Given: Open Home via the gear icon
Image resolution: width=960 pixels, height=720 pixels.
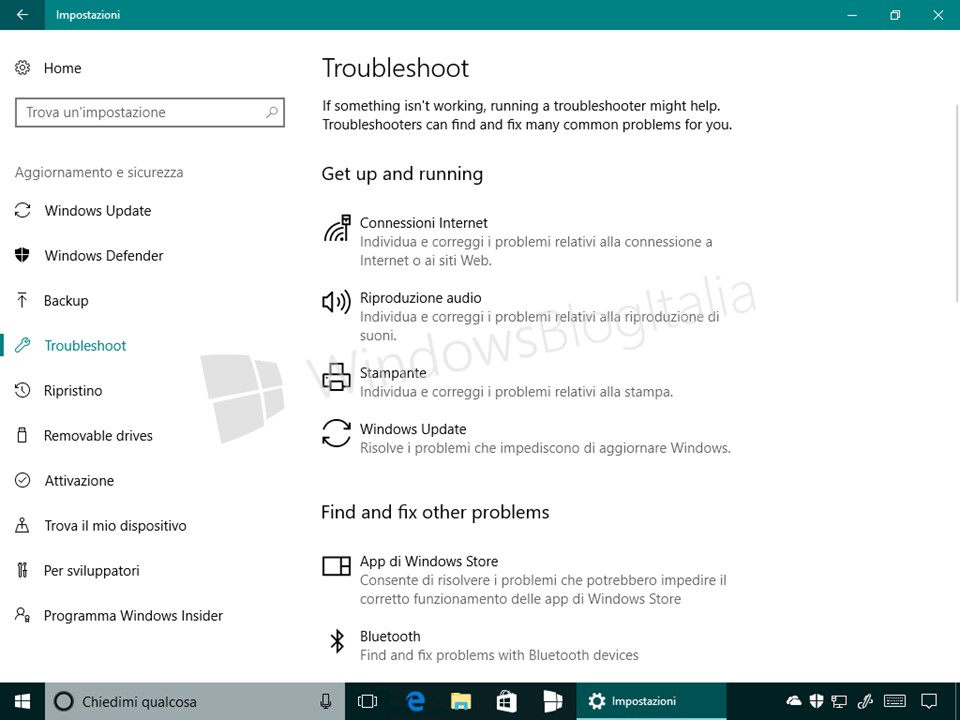Looking at the screenshot, I should pyautogui.click(x=23, y=68).
